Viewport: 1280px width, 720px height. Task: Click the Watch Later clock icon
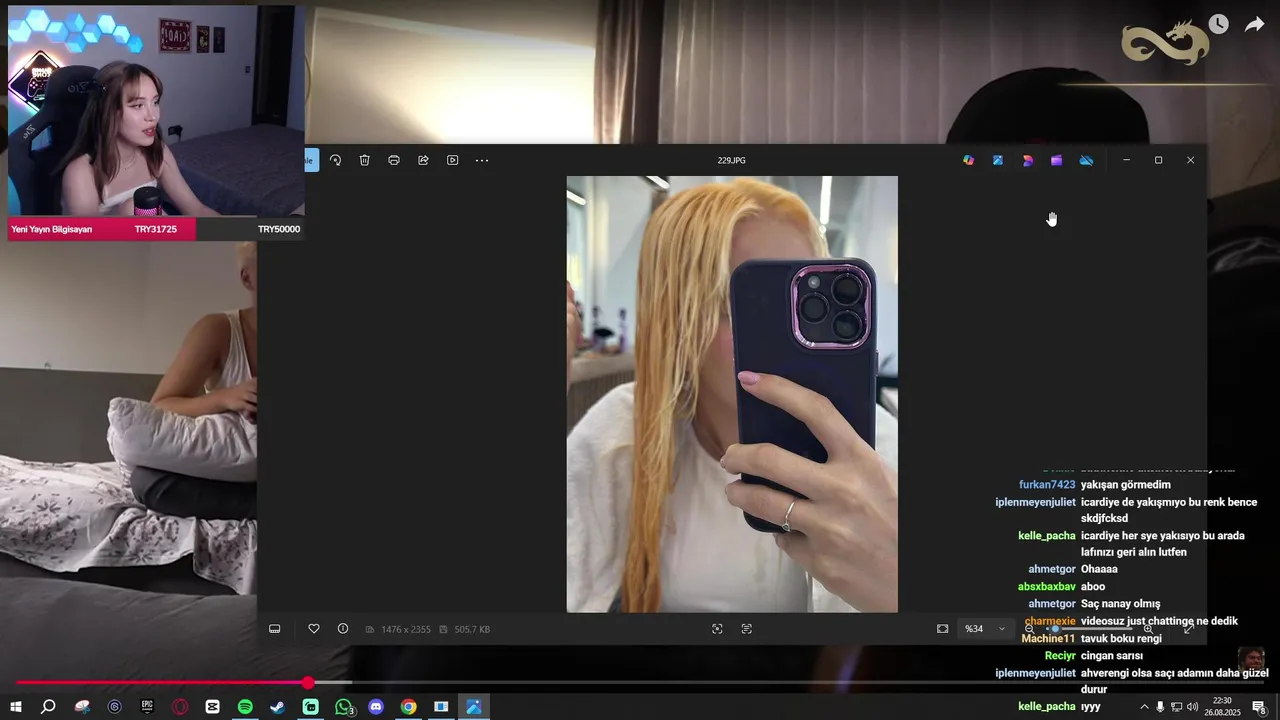pos(1218,24)
